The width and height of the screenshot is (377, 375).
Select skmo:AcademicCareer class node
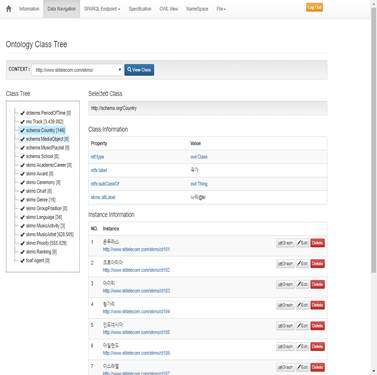[x=49, y=165]
